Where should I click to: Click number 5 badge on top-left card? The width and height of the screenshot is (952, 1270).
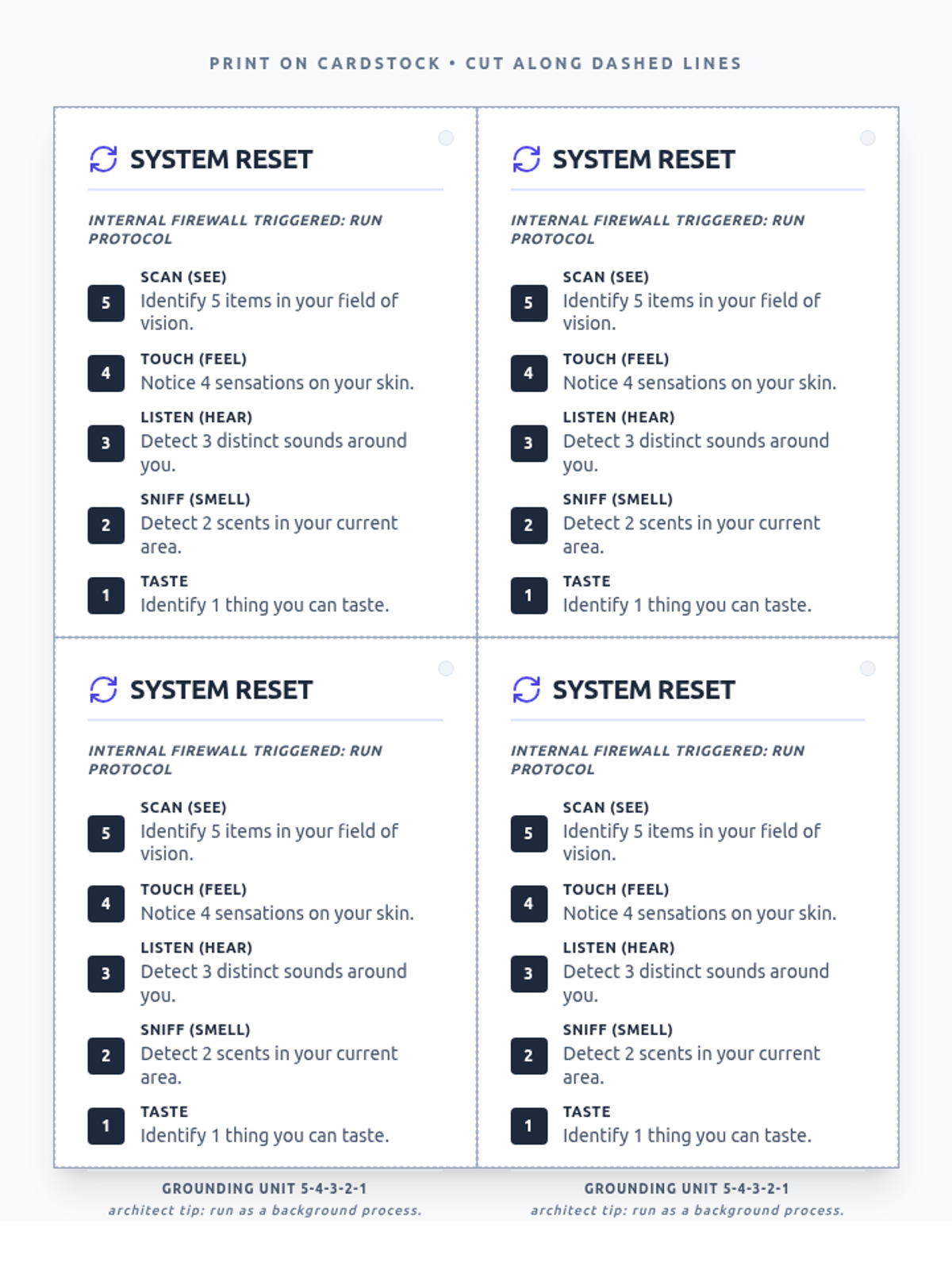pos(106,303)
